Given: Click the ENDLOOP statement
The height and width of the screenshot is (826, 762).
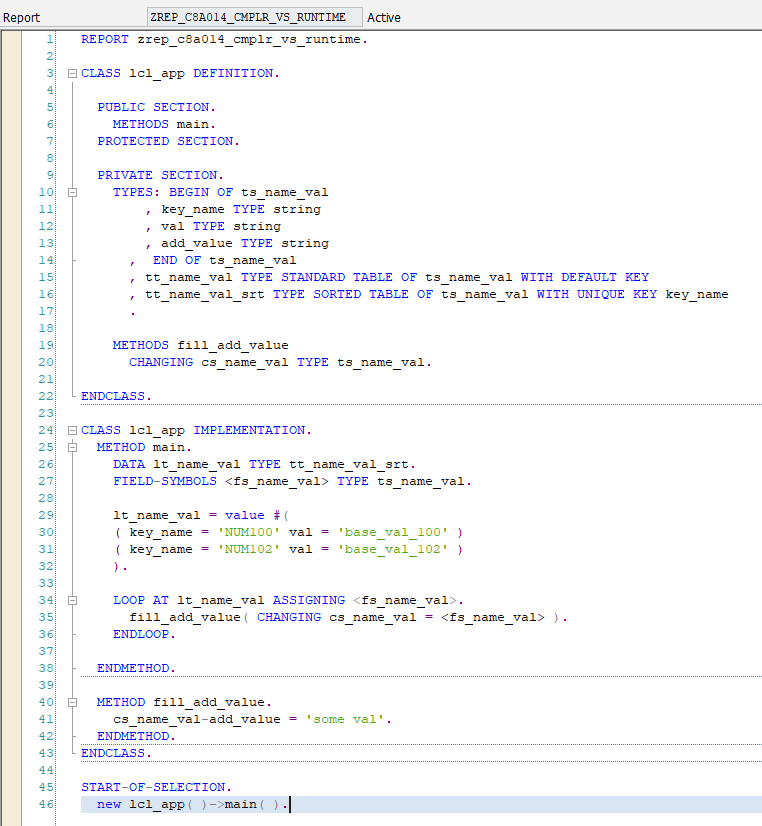Looking at the screenshot, I should tap(144, 634).
